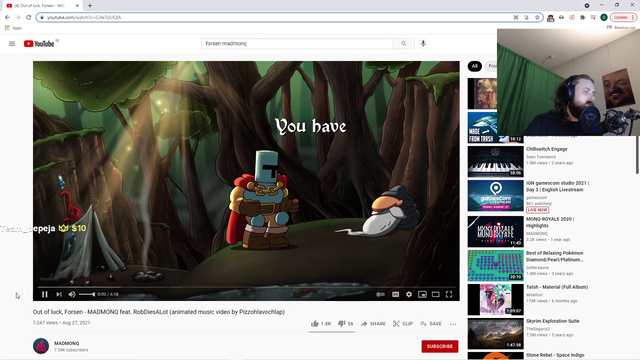Open MADMONQ channel avatar
Screen dimensions: 640x360
(41, 346)
